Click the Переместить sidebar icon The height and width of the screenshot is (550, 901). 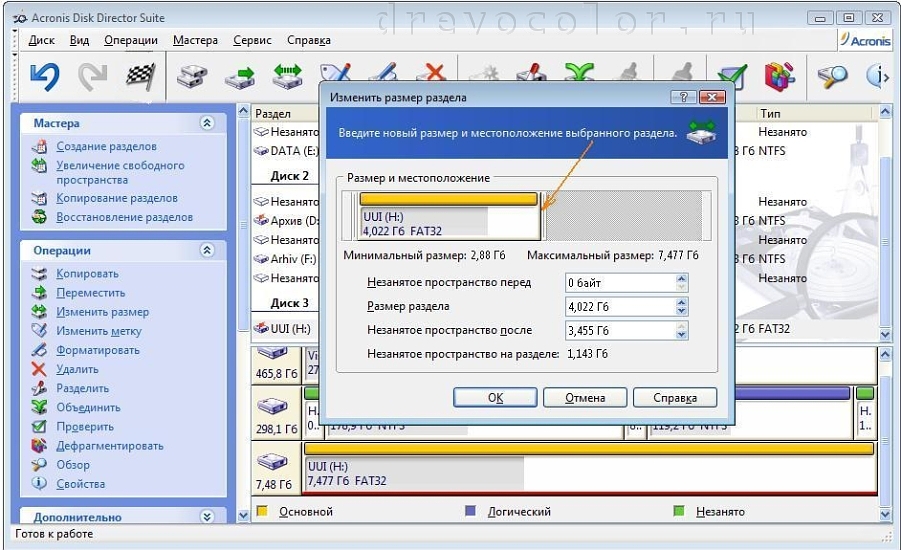39,293
